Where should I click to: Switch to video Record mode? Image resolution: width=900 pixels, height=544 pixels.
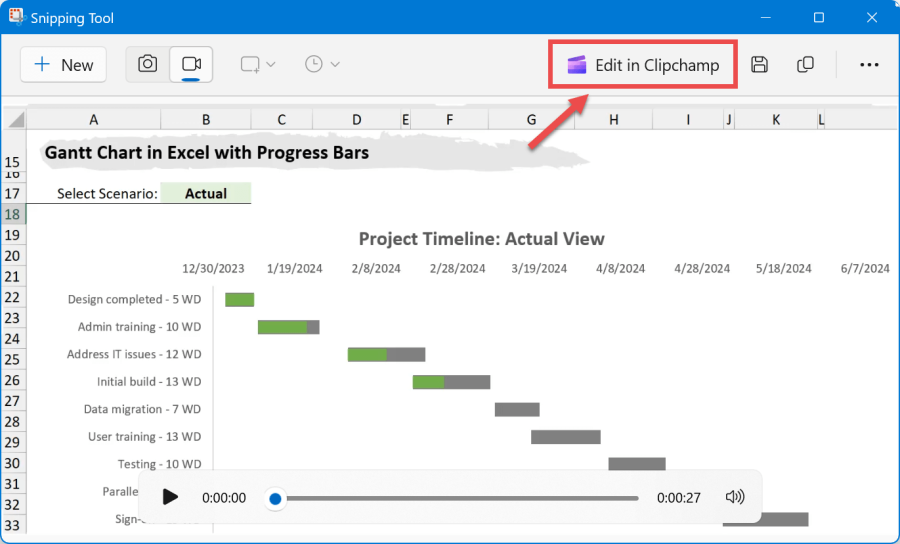[x=191, y=64]
